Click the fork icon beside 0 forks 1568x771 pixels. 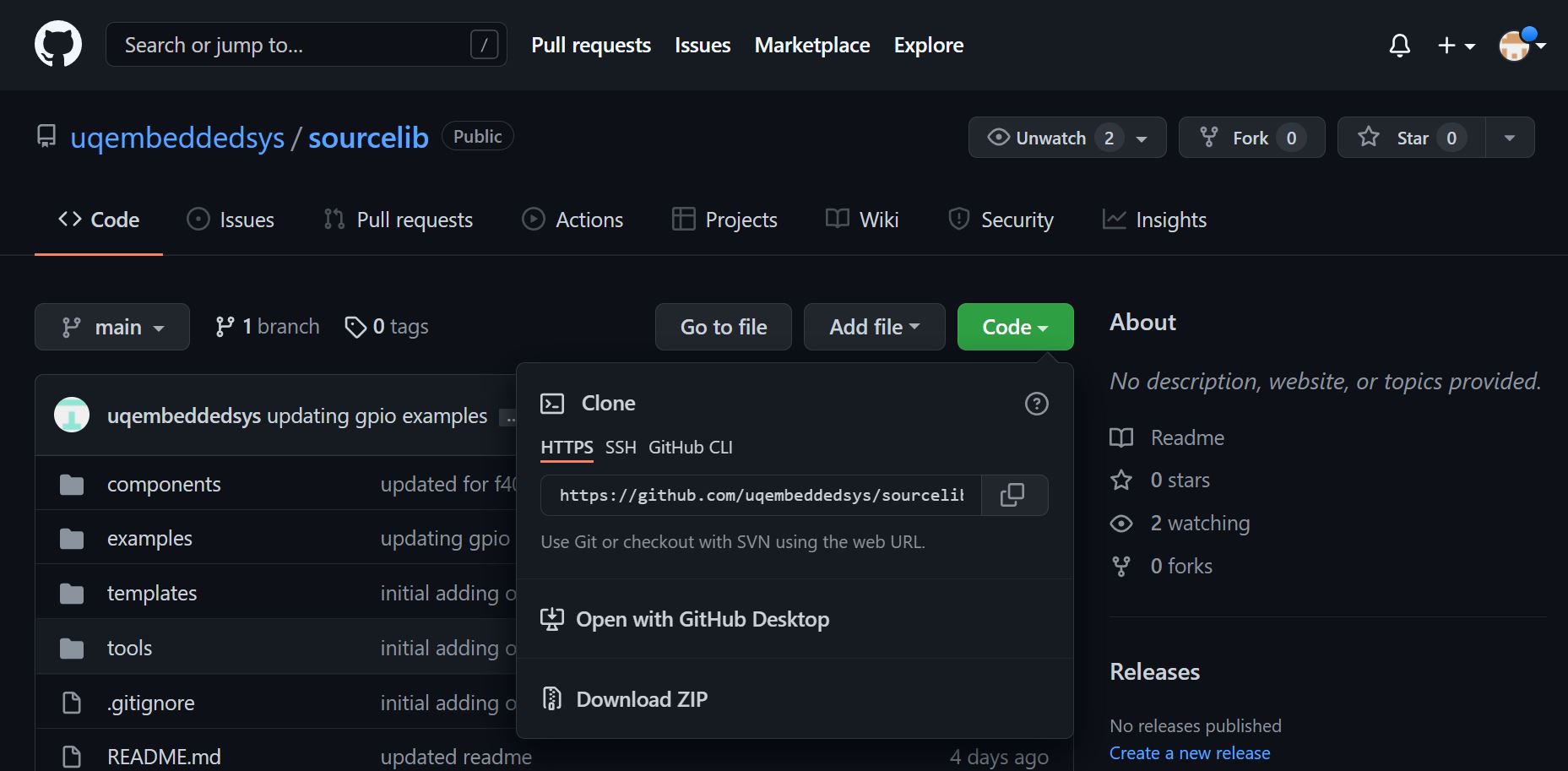[x=1121, y=566]
